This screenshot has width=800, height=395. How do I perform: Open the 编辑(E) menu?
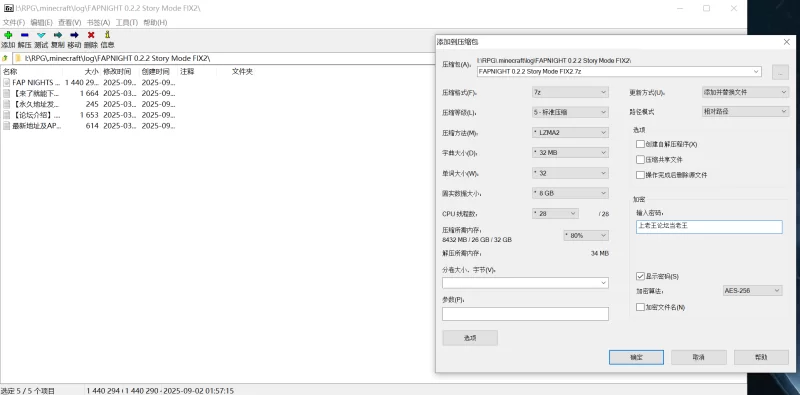point(41,22)
